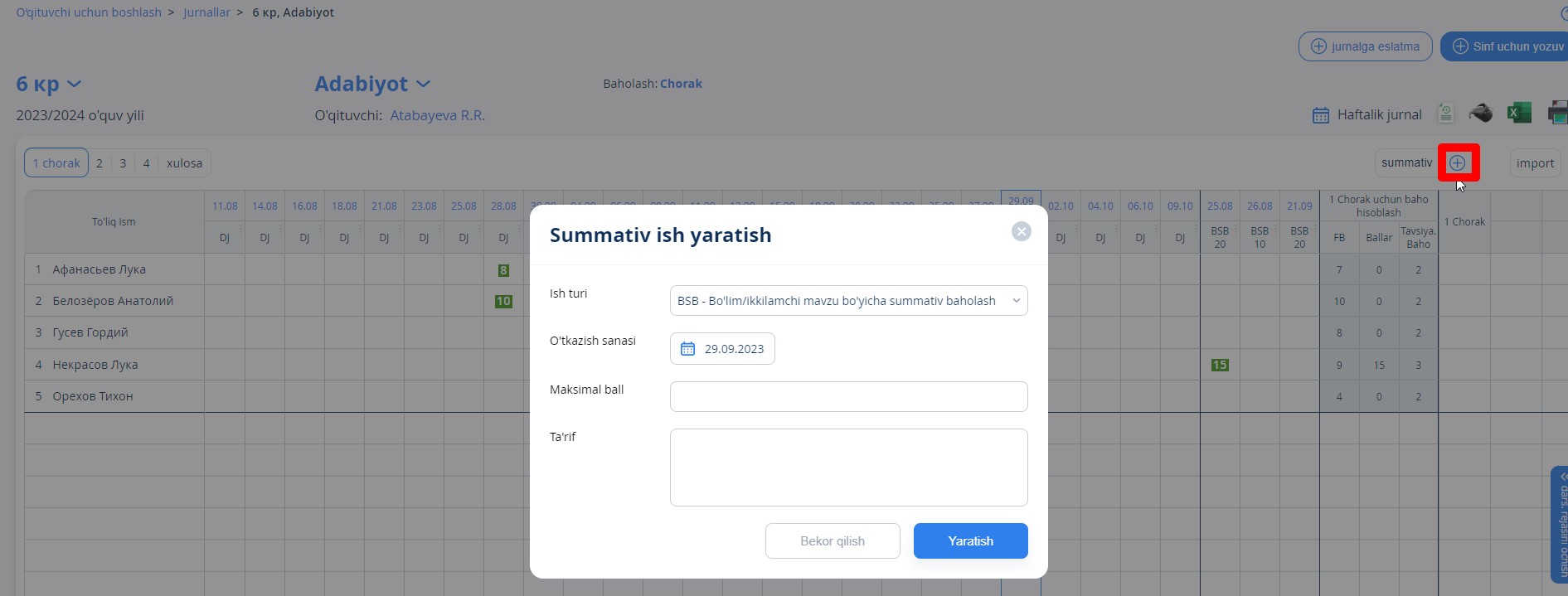Close the Summativ ish yaratish dialog
The height and width of the screenshot is (596, 1568).
point(1021,232)
